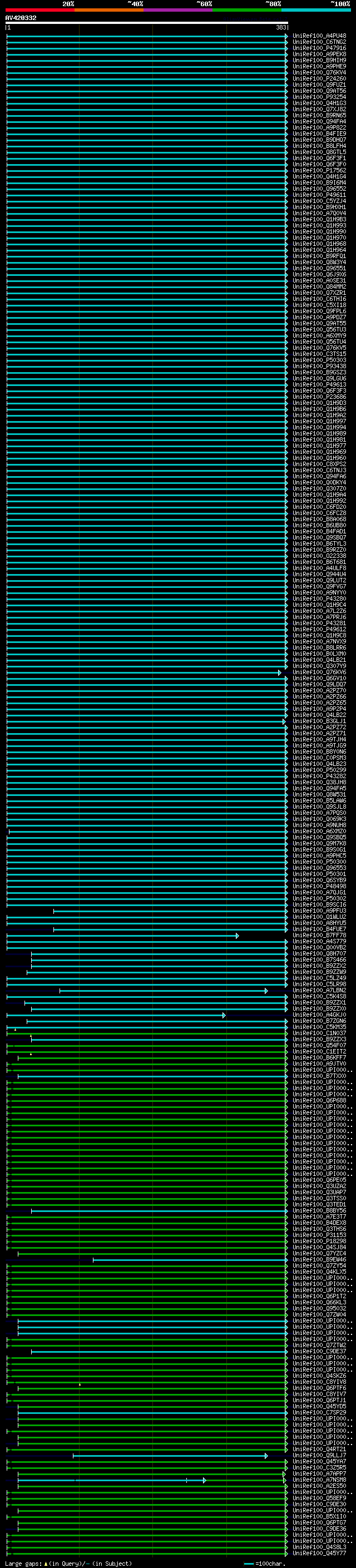356x1568 pixels.
Task: Select label UniRef100_Q6J9X6
Action: (319, 275)
